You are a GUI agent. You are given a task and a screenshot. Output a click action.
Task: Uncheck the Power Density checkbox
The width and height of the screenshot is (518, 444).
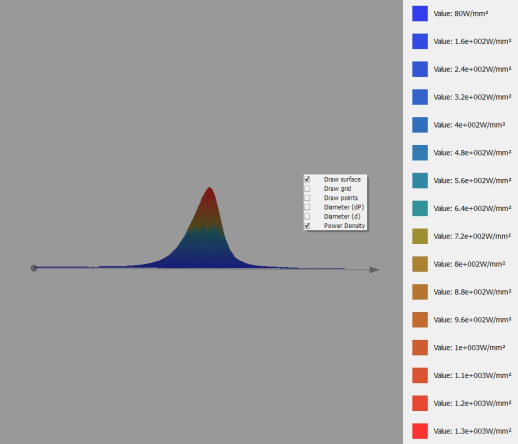[307, 226]
